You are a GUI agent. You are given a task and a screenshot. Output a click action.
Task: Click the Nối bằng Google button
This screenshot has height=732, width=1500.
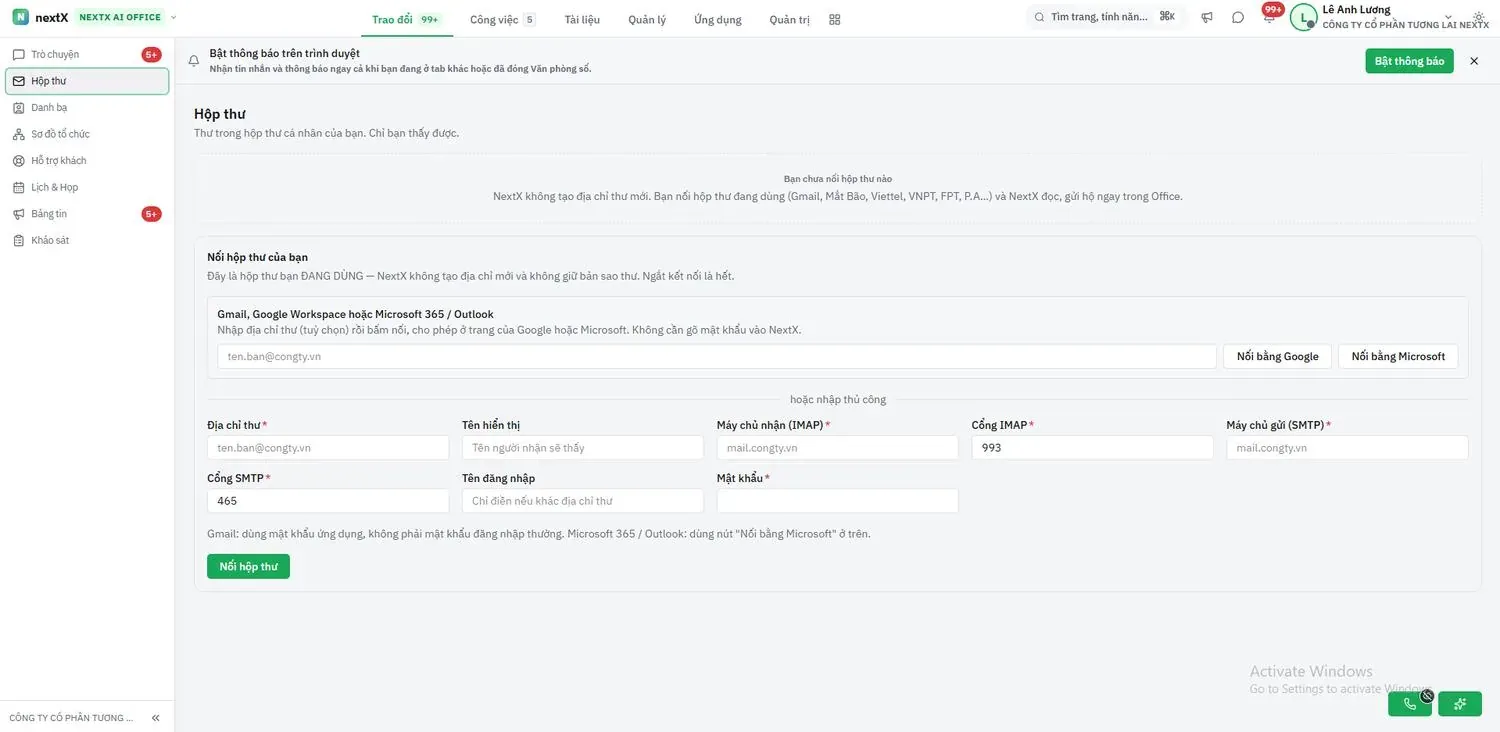click(x=1277, y=356)
